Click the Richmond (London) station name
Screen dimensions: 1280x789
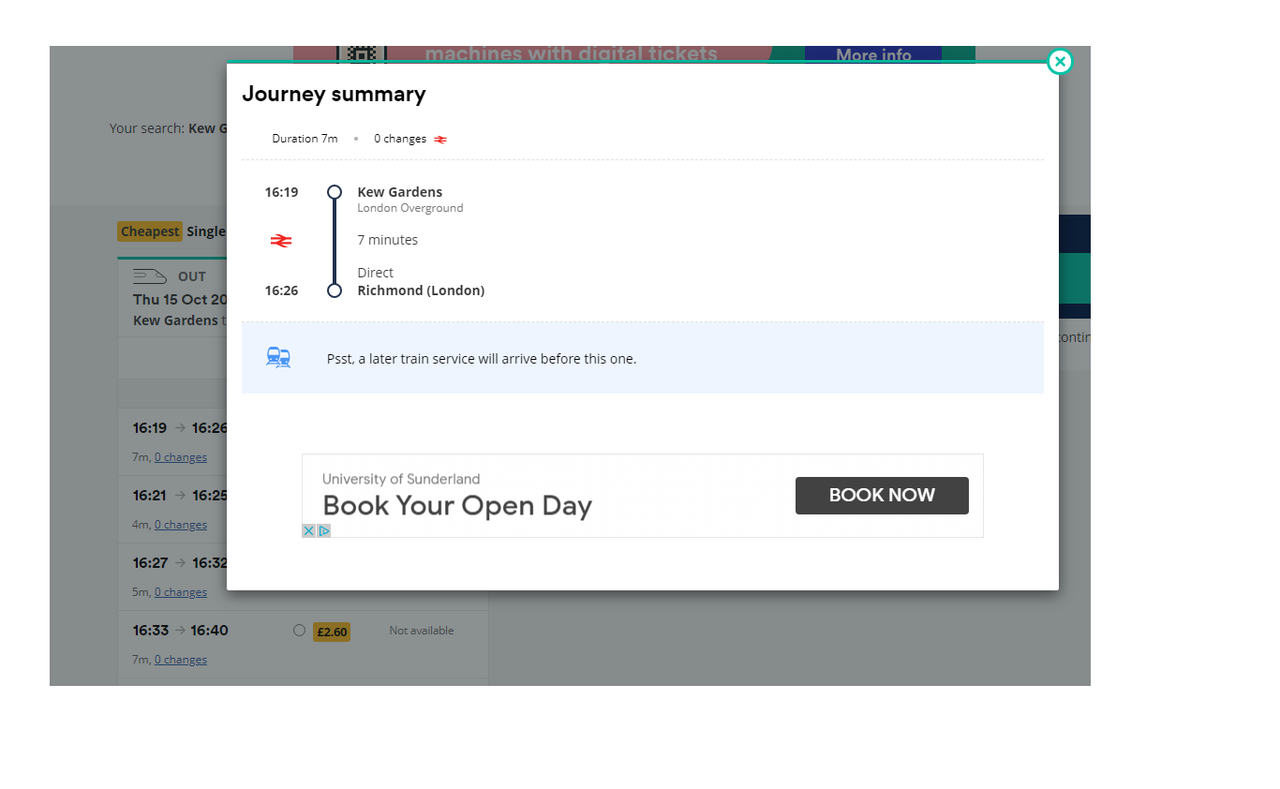[421, 291]
